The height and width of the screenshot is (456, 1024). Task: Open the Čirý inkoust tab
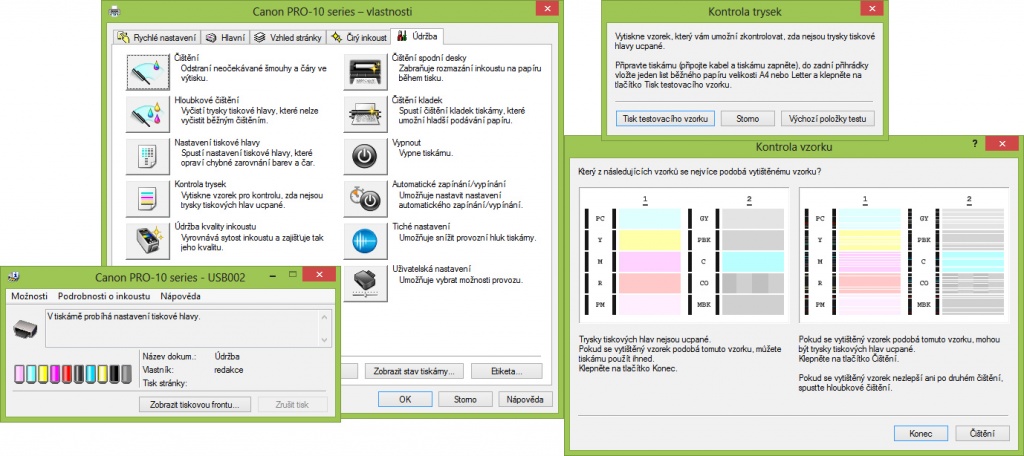pyautogui.click(x=359, y=38)
